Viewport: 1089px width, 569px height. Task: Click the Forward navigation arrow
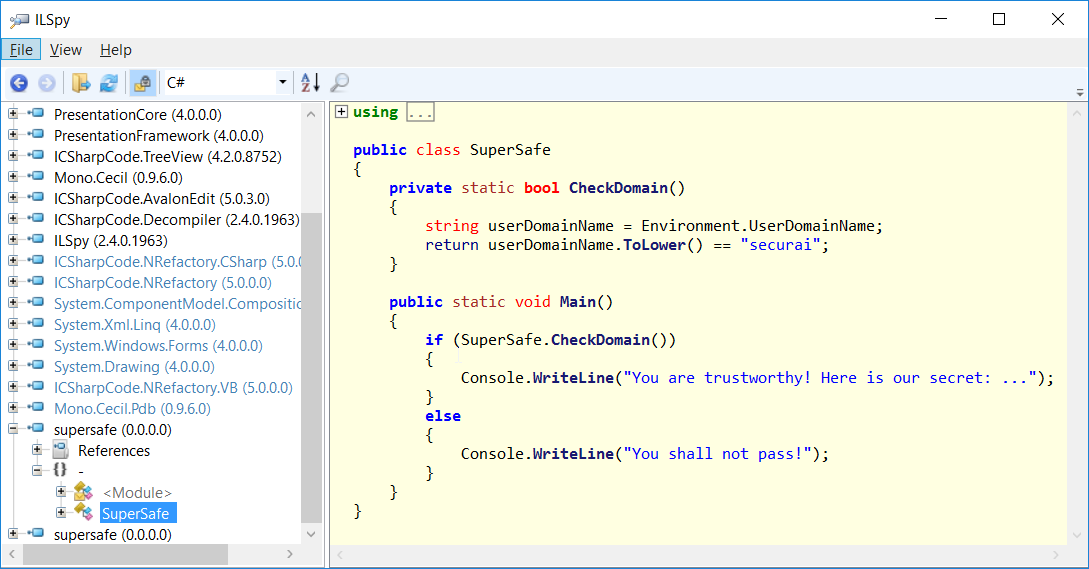(x=47, y=83)
